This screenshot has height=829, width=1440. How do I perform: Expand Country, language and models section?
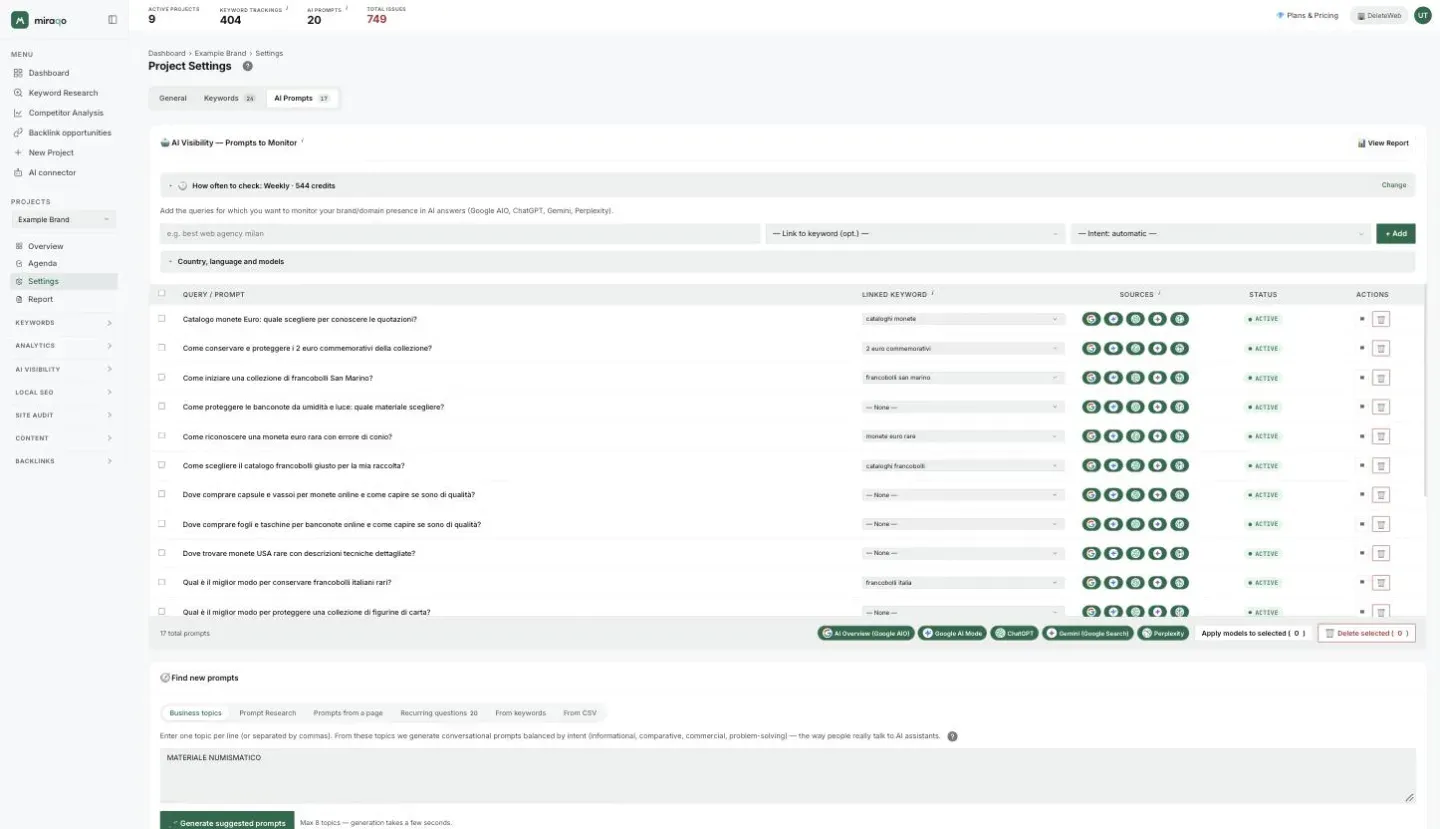point(787,261)
